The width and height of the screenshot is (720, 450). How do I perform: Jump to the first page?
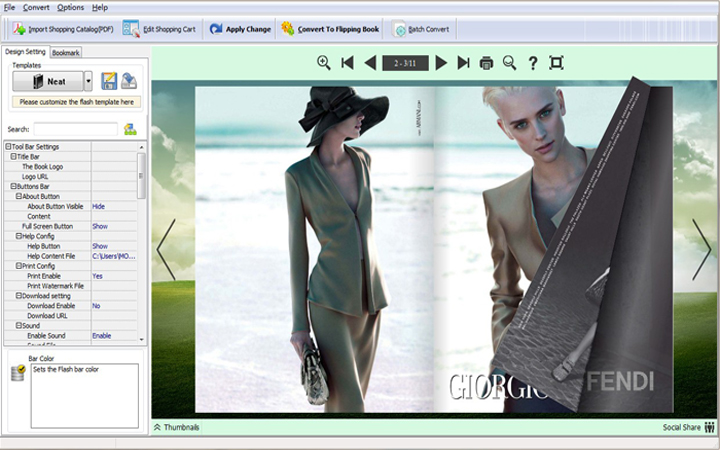(x=347, y=63)
